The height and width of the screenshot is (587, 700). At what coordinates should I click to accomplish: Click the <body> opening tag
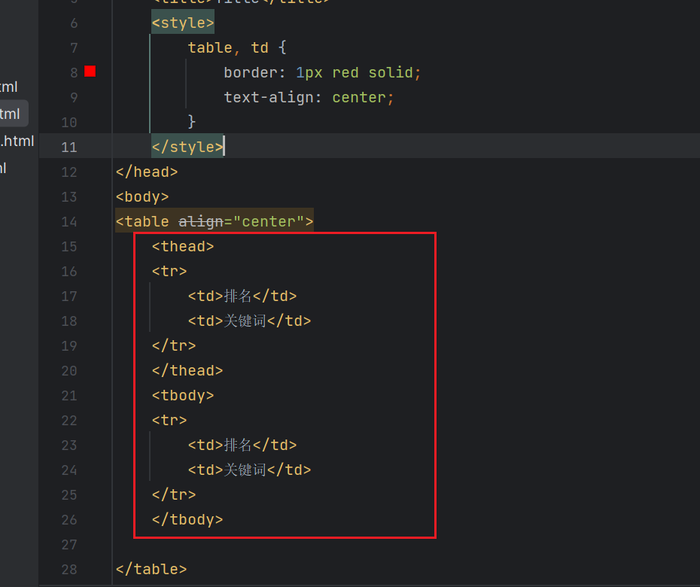pos(142,197)
